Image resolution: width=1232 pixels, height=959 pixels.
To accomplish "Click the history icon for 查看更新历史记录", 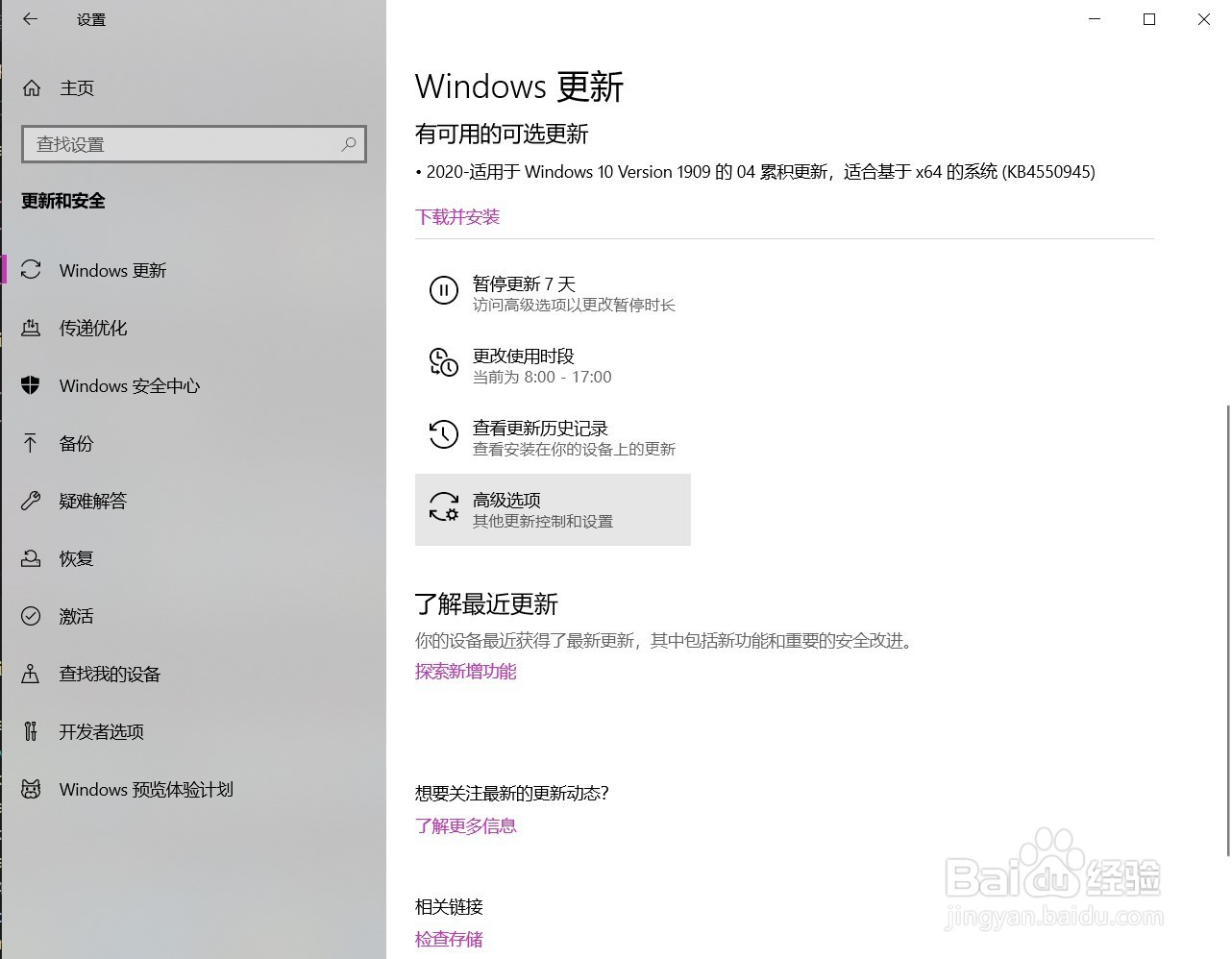I will (443, 434).
